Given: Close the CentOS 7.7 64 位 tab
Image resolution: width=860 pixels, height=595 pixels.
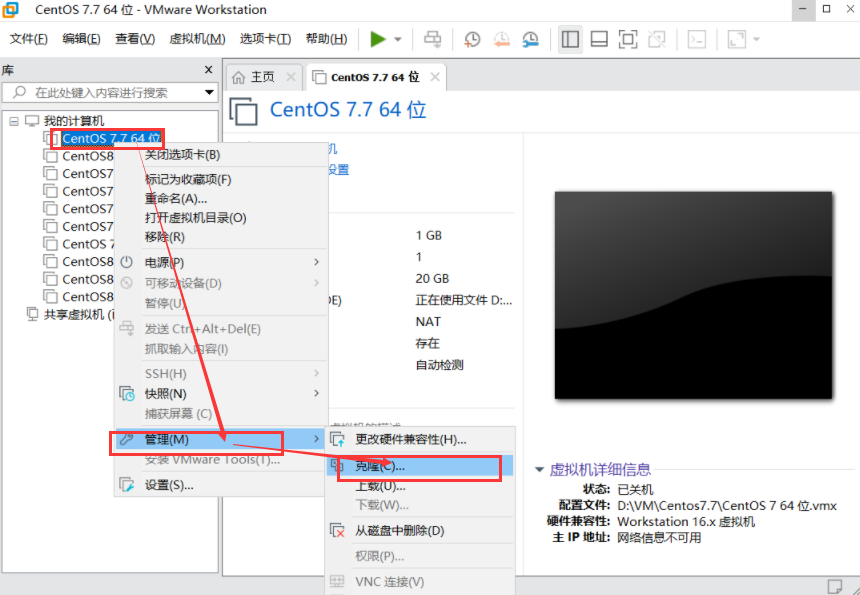Looking at the screenshot, I should click(435, 77).
